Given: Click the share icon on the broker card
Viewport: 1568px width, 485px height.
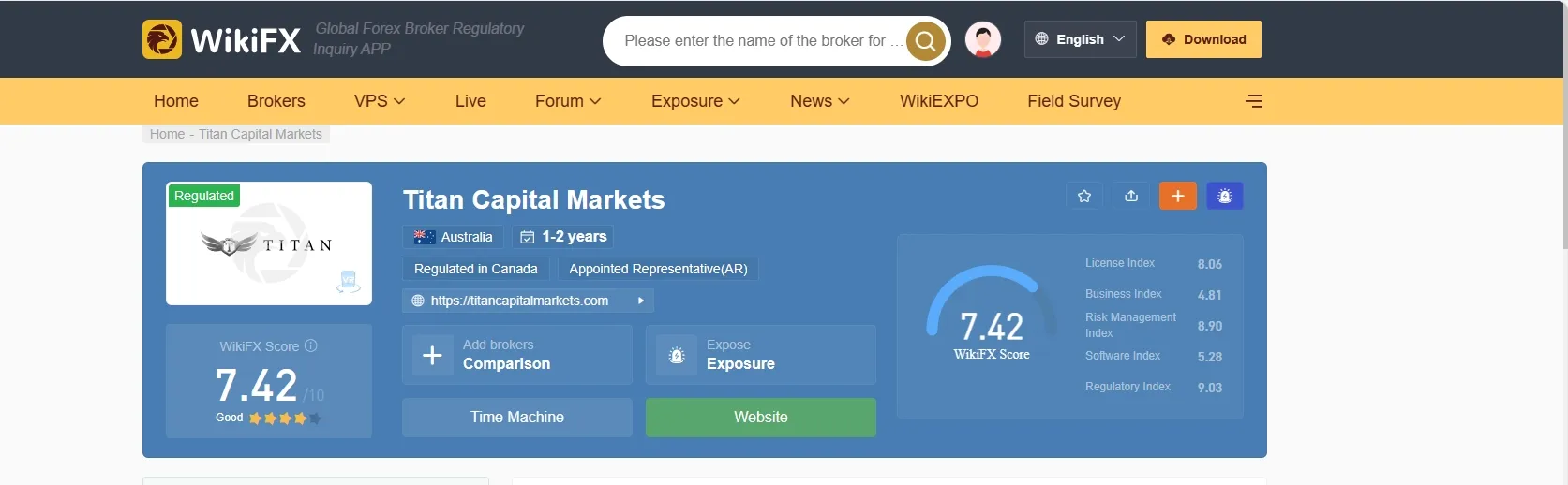Looking at the screenshot, I should point(1131,196).
